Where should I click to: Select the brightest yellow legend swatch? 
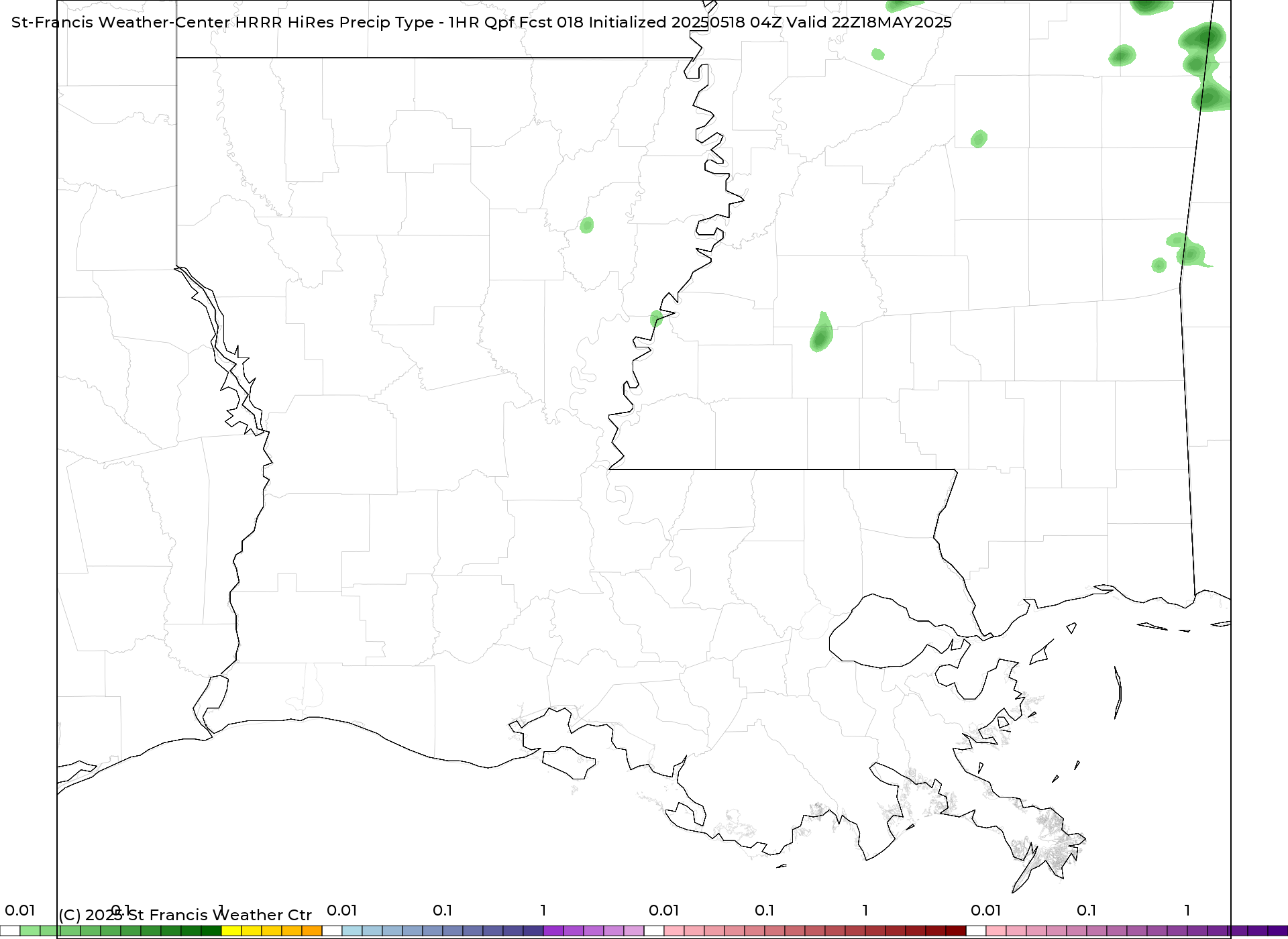point(231,931)
